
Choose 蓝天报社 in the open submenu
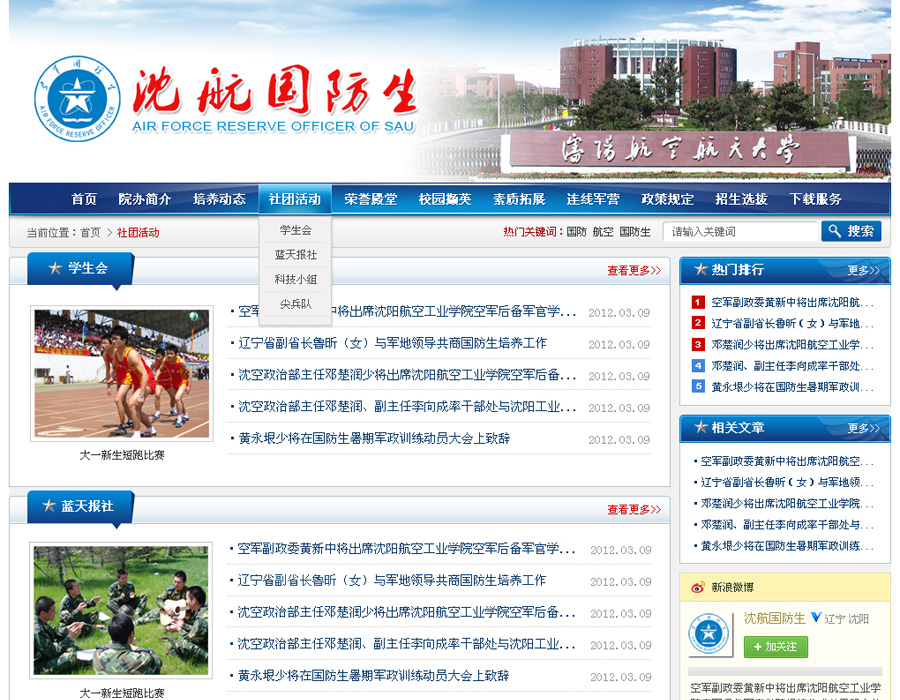tap(295, 255)
